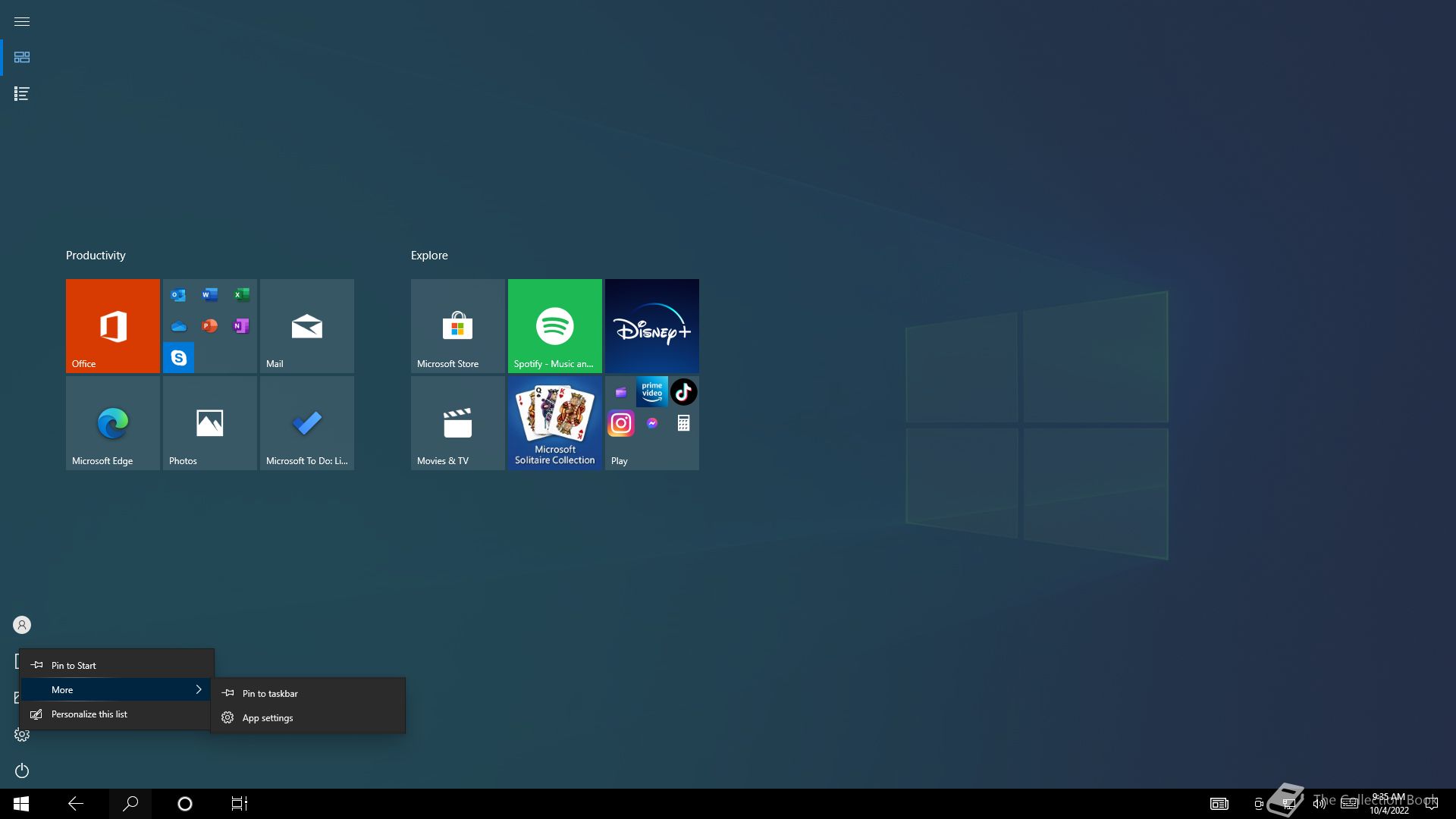The height and width of the screenshot is (819, 1456).
Task: Launch Excel from the Office folder tile
Action: 241,295
